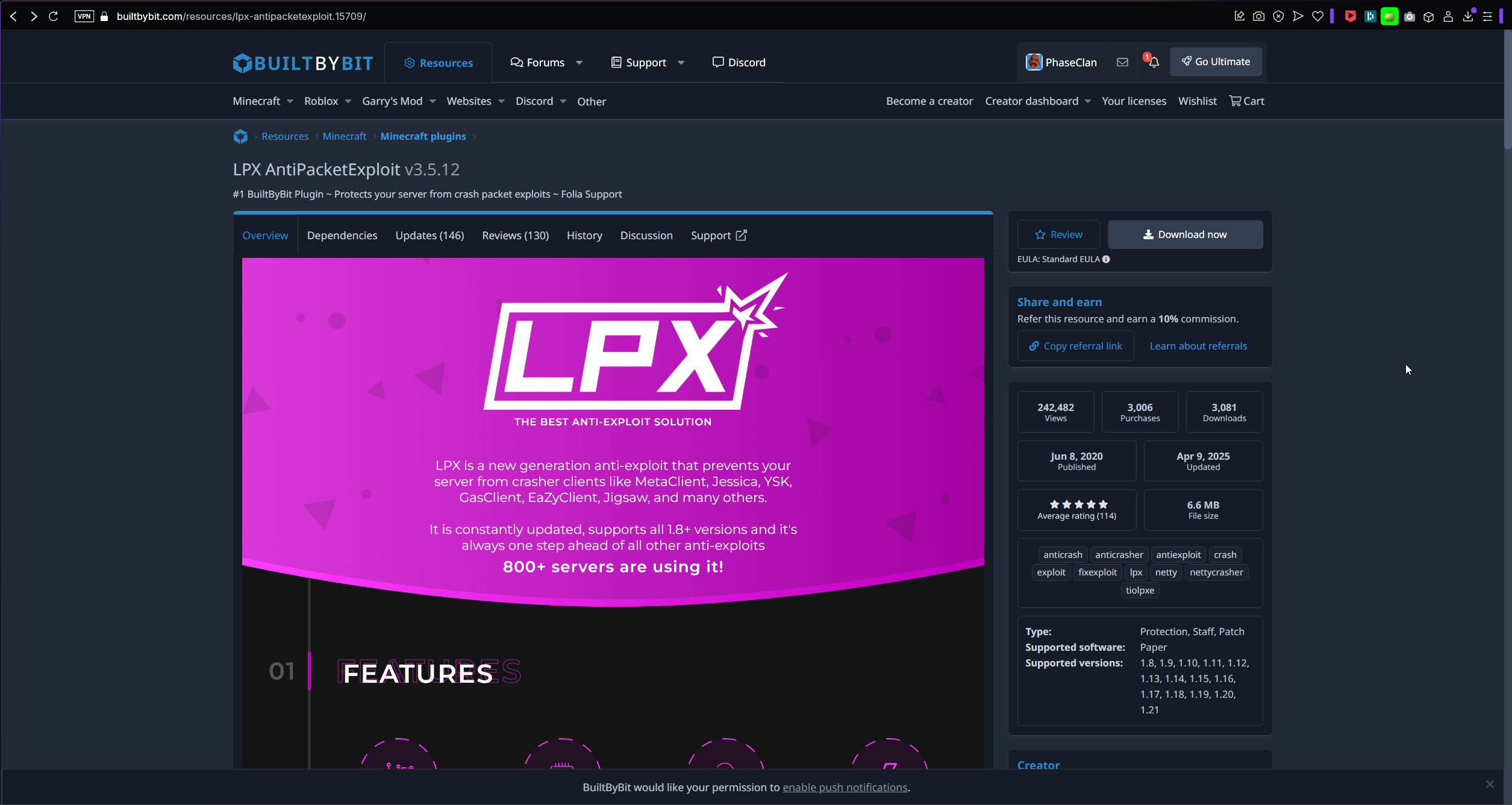The image size is (1512, 805).
Task: Open the Reviews (130) tab
Action: point(515,236)
